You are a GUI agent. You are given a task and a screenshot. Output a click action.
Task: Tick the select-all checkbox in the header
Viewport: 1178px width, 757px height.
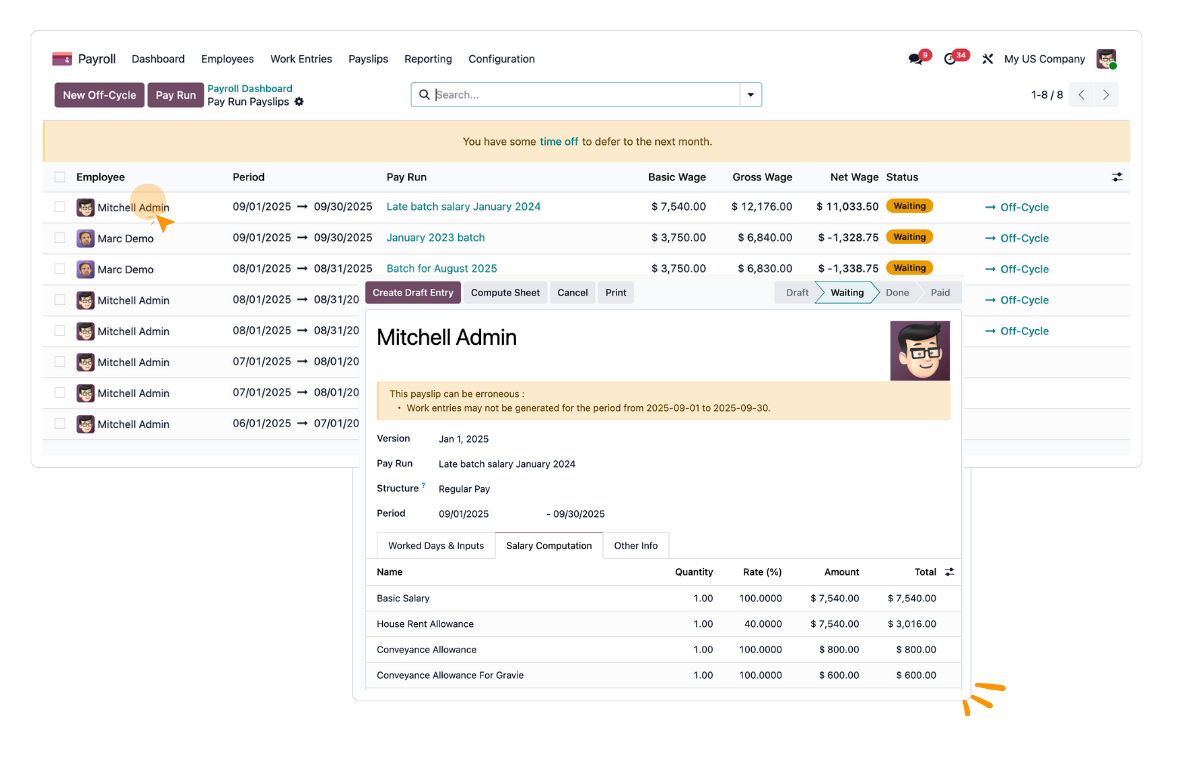tap(59, 177)
